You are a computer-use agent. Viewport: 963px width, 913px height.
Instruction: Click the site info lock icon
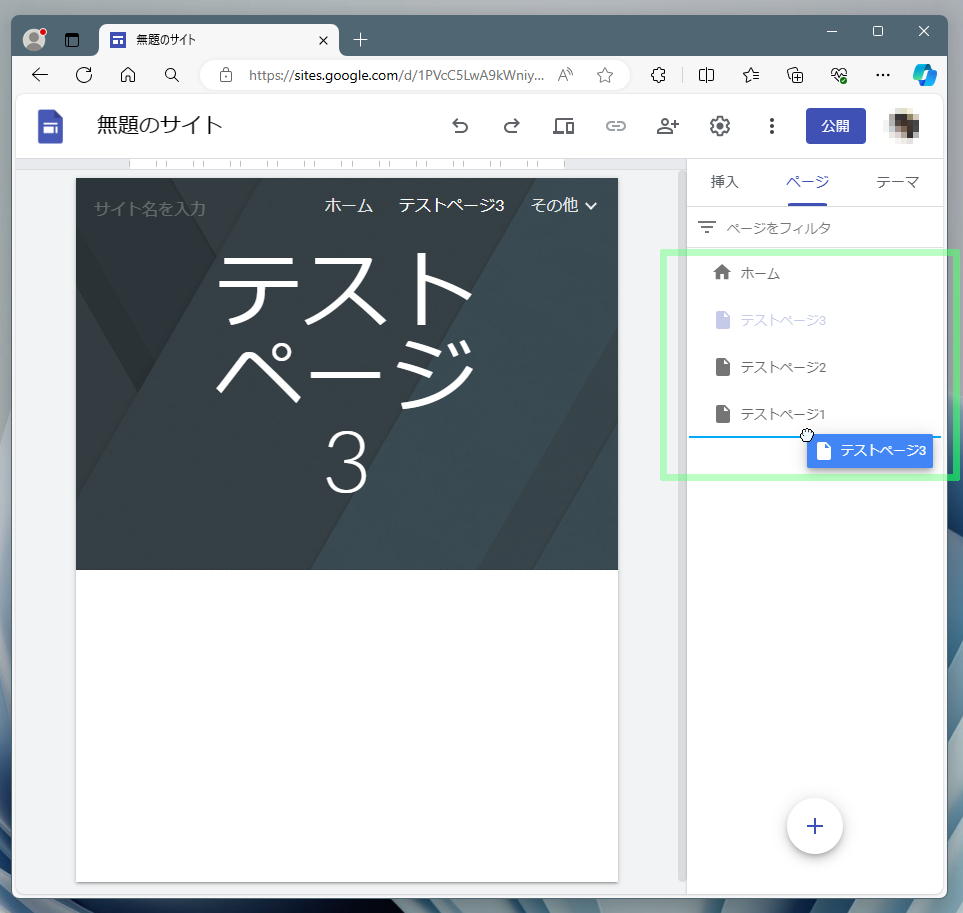(226, 75)
